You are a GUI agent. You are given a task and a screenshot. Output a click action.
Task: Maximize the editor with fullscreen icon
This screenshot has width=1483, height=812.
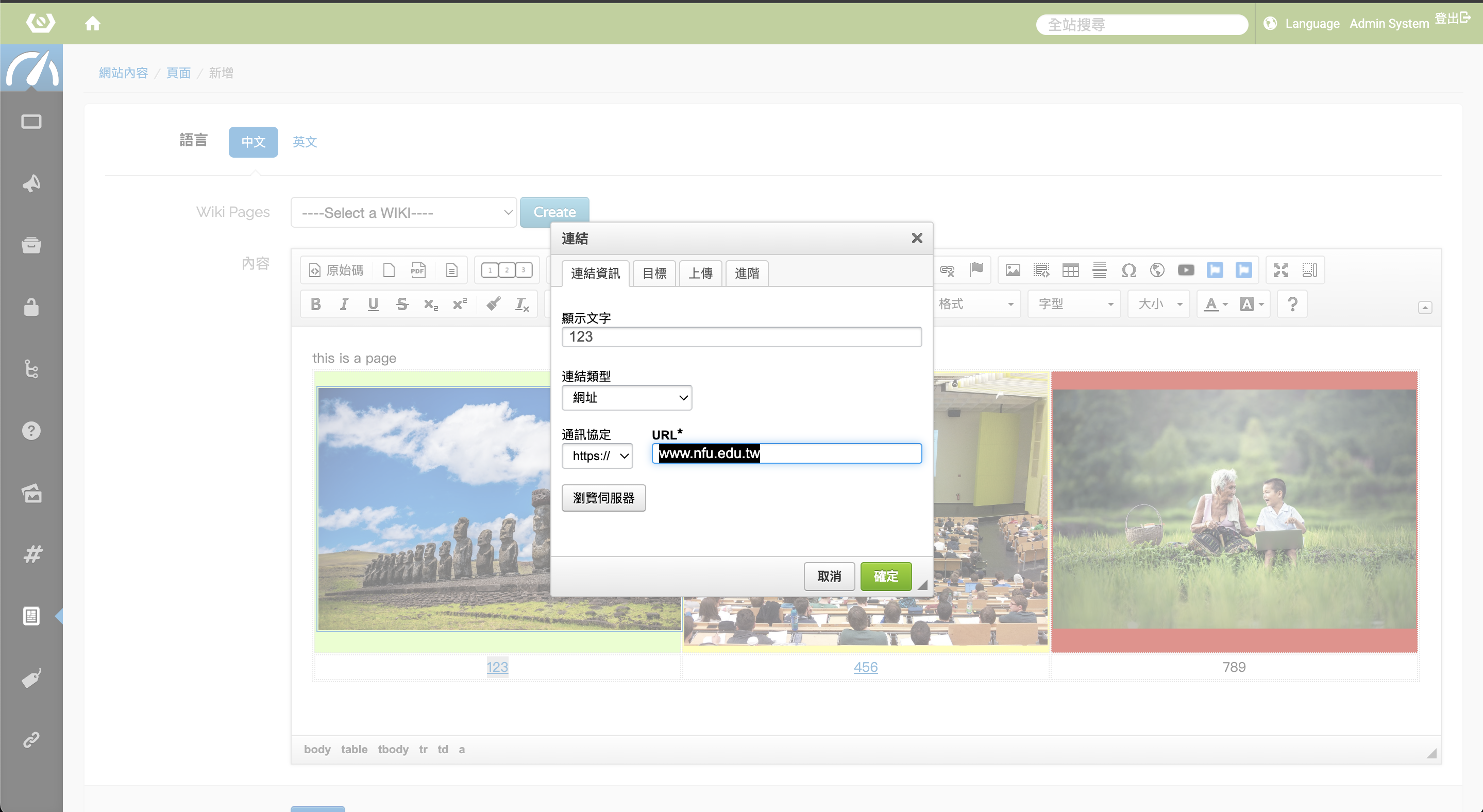point(1281,270)
